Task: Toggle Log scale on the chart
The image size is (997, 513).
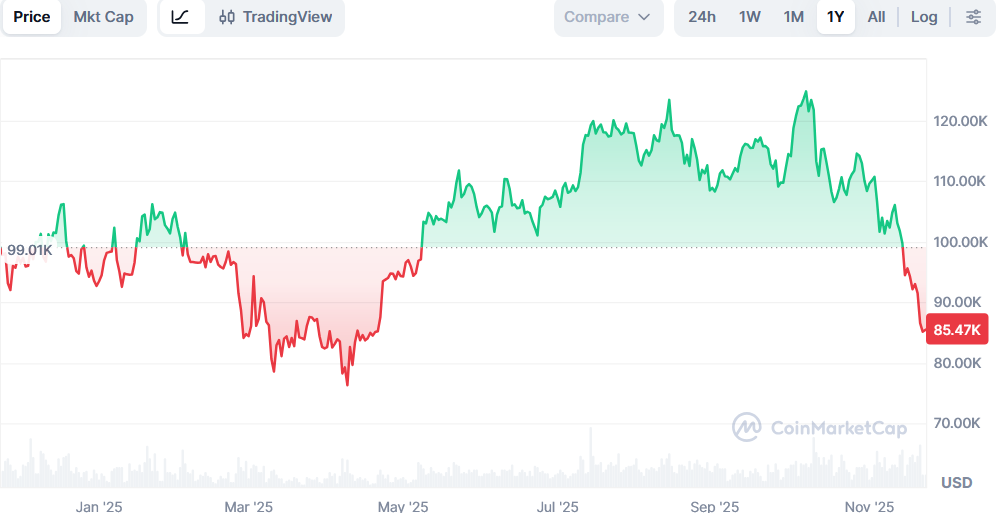Action: pos(924,17)
